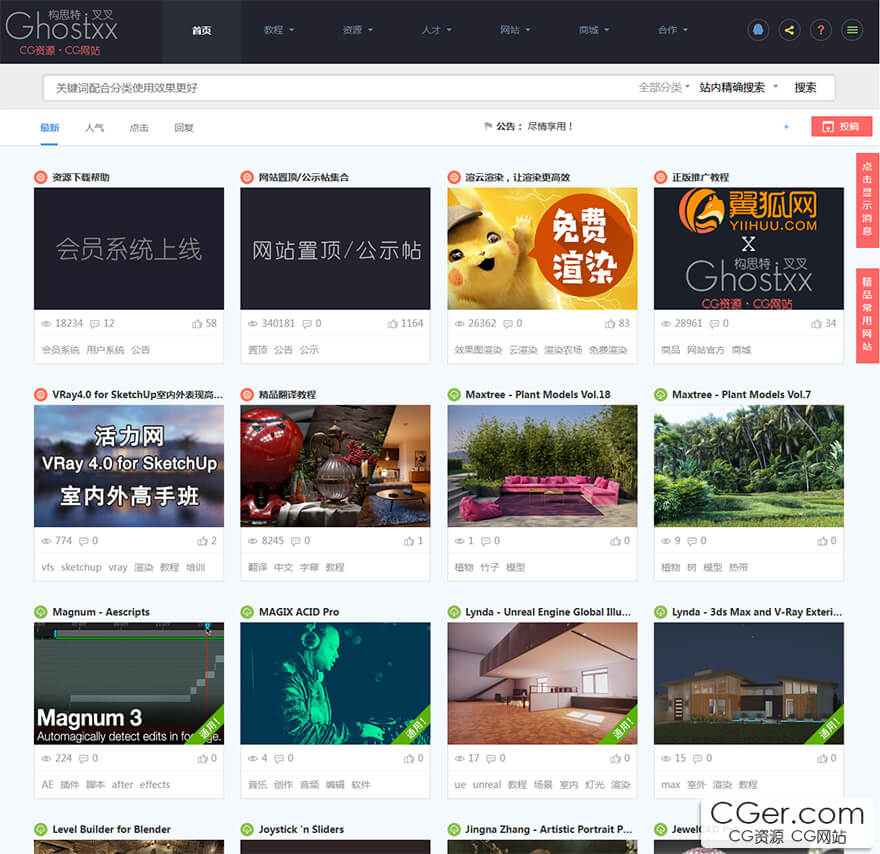Image resolution: width=880 pixels, height=854 pixels.
Task: Click the 竹子 tag under Plant Models Vol.18
Action: point(490,567)
